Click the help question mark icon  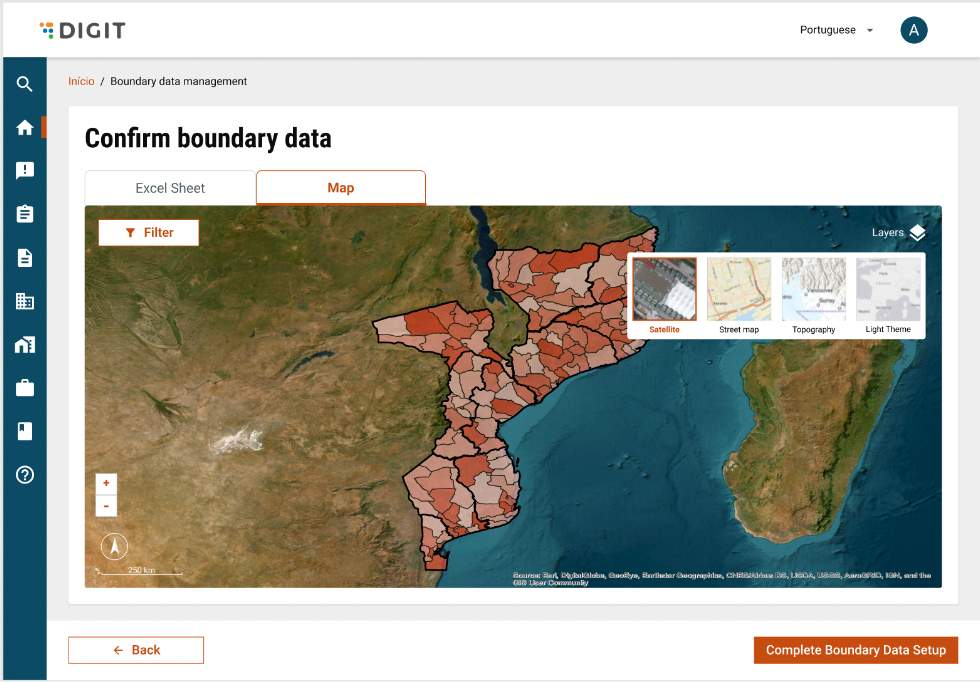(x=25, y=475)
